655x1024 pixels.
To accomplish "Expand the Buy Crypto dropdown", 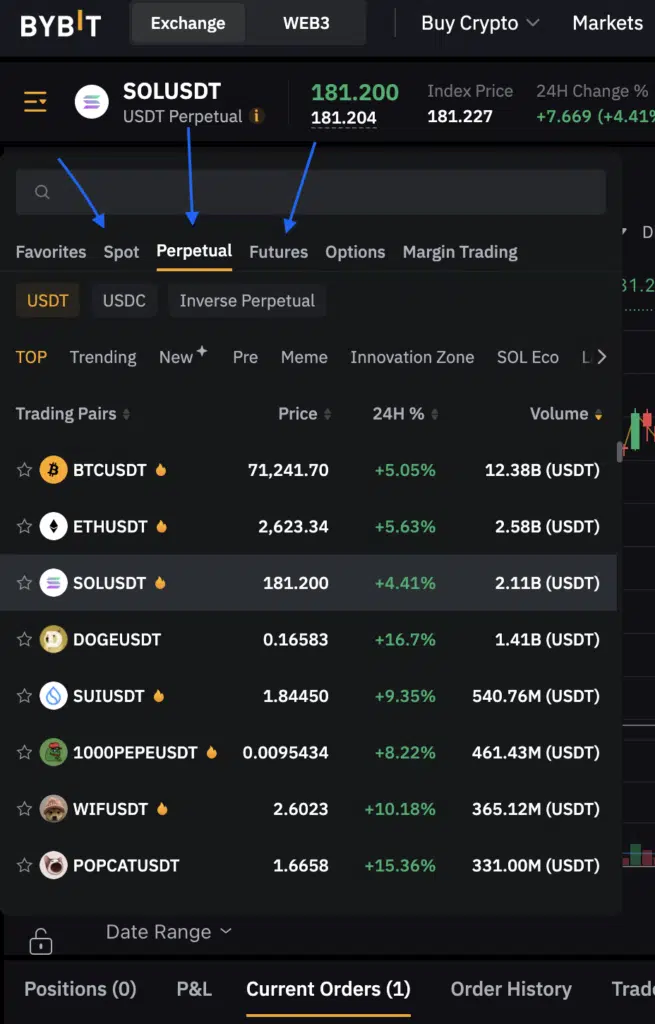I will pos(480,24).
